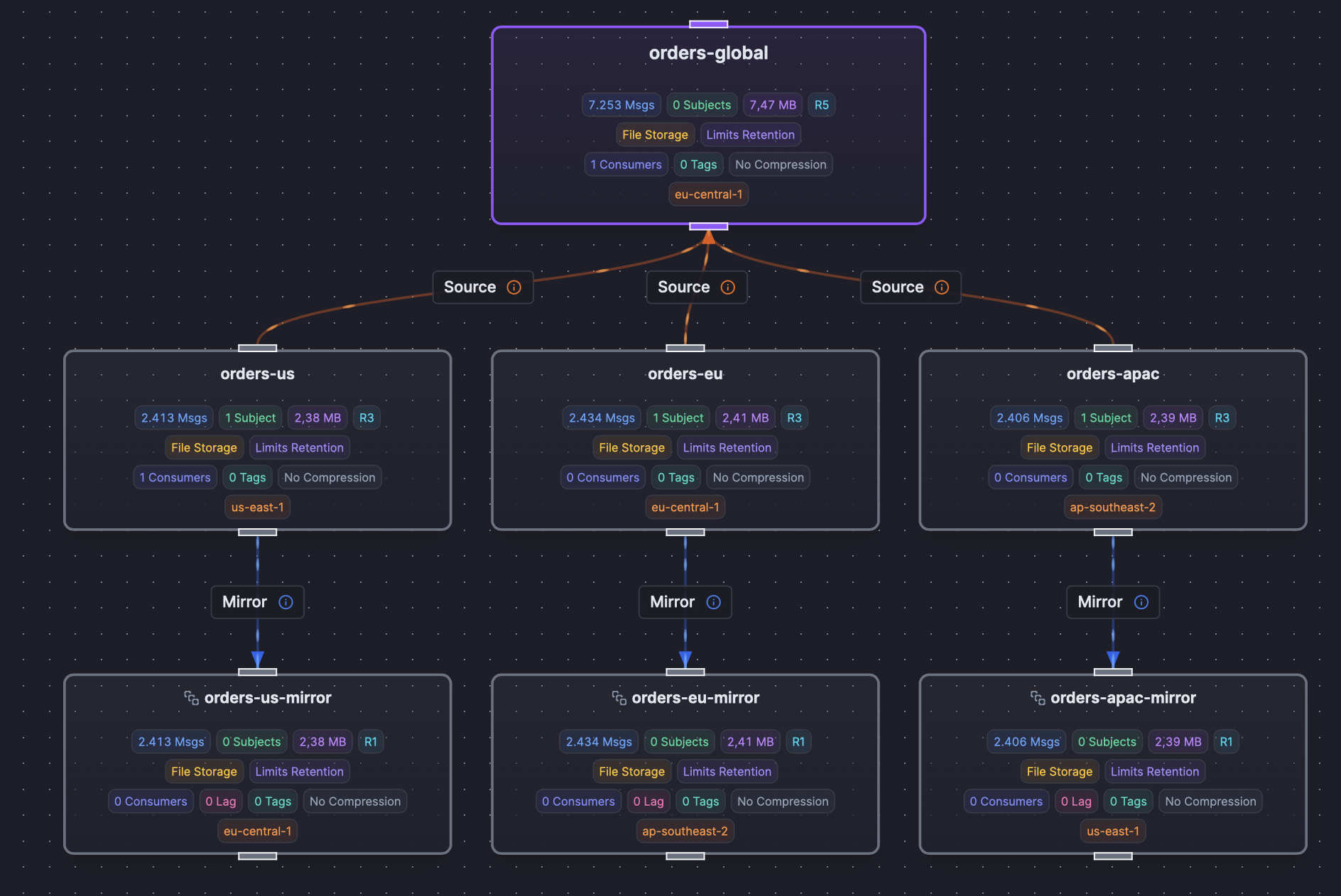Click the Limits Retention badge on orders-apac
Viewport: 1341px width, 896px height.
click(x=1155, y=447)
